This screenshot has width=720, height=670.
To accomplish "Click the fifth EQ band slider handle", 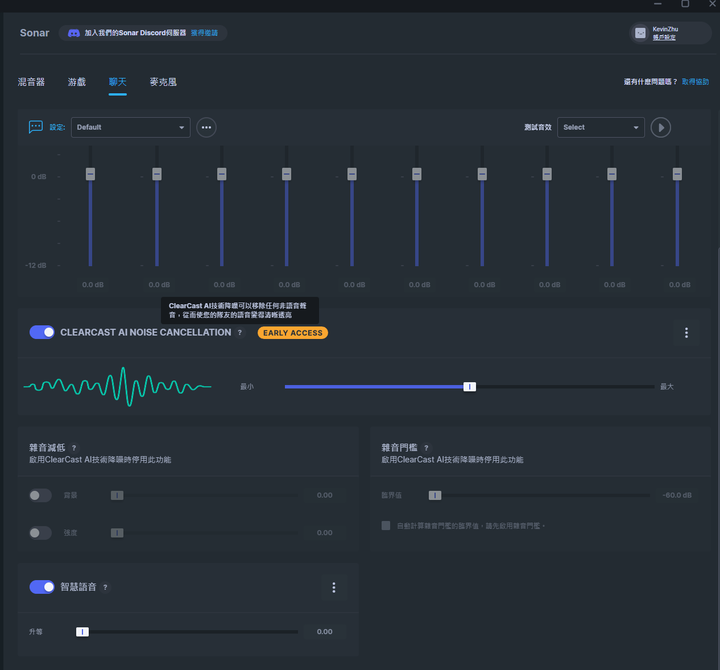I will coord(352,174).
